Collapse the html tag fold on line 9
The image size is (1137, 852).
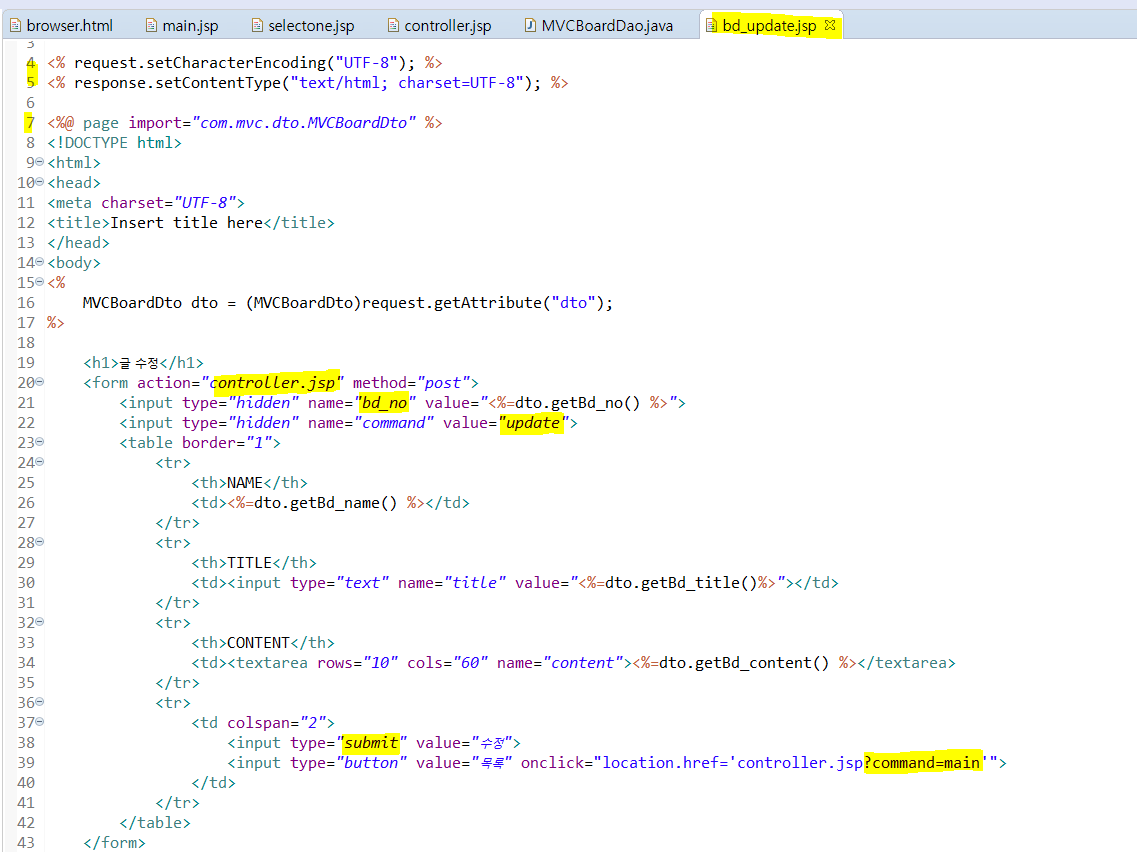tap(40, 162)
